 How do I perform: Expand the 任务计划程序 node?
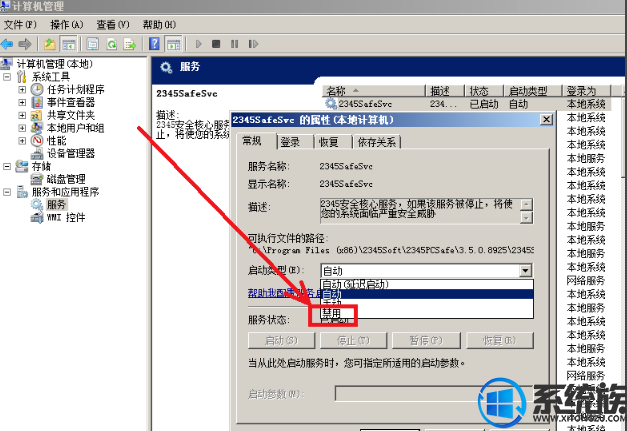coord(22,89)
